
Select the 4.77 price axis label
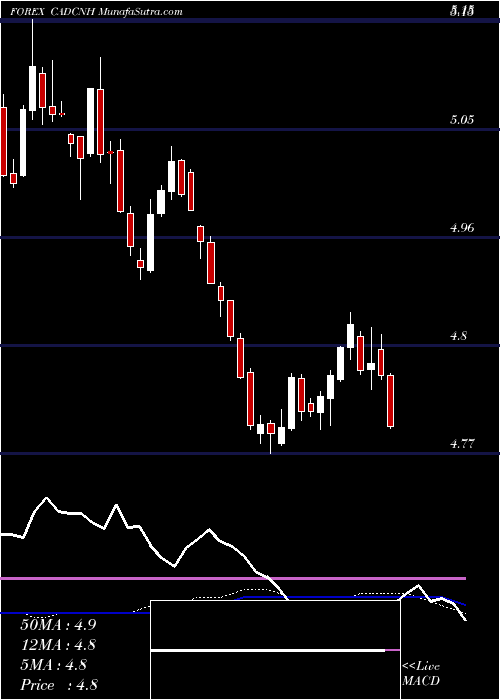(462, 444)
